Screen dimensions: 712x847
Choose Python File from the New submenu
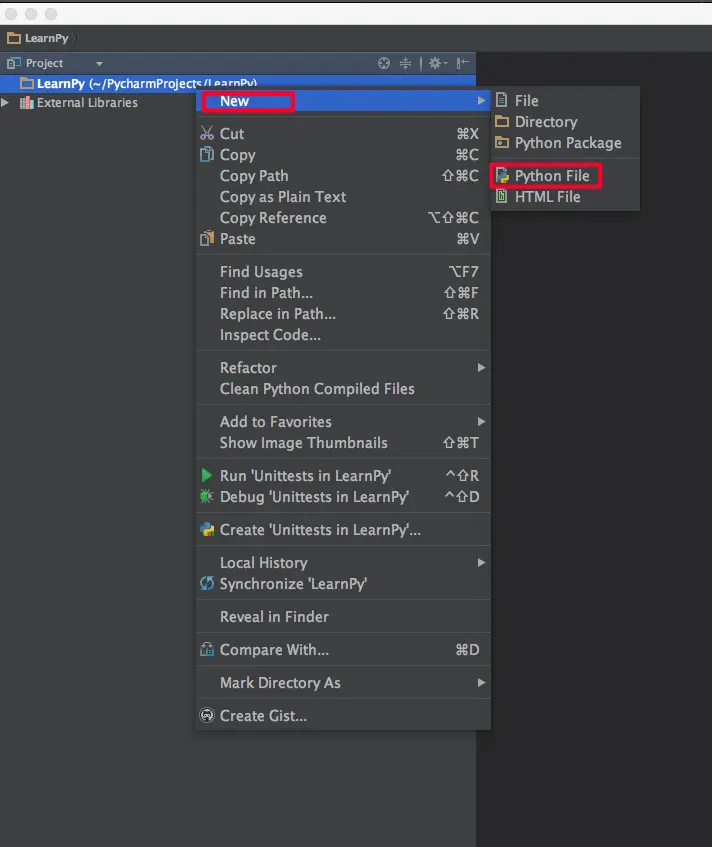(565, 176)
